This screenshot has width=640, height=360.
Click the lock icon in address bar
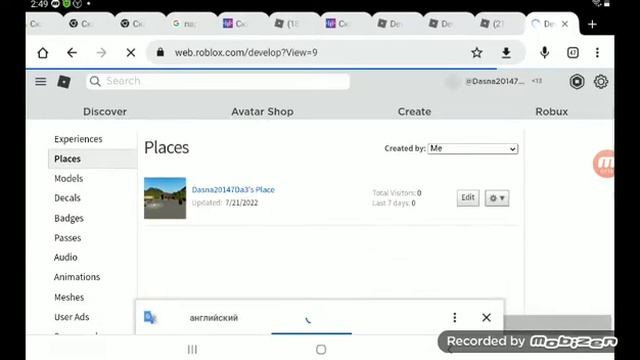(160, 52)
